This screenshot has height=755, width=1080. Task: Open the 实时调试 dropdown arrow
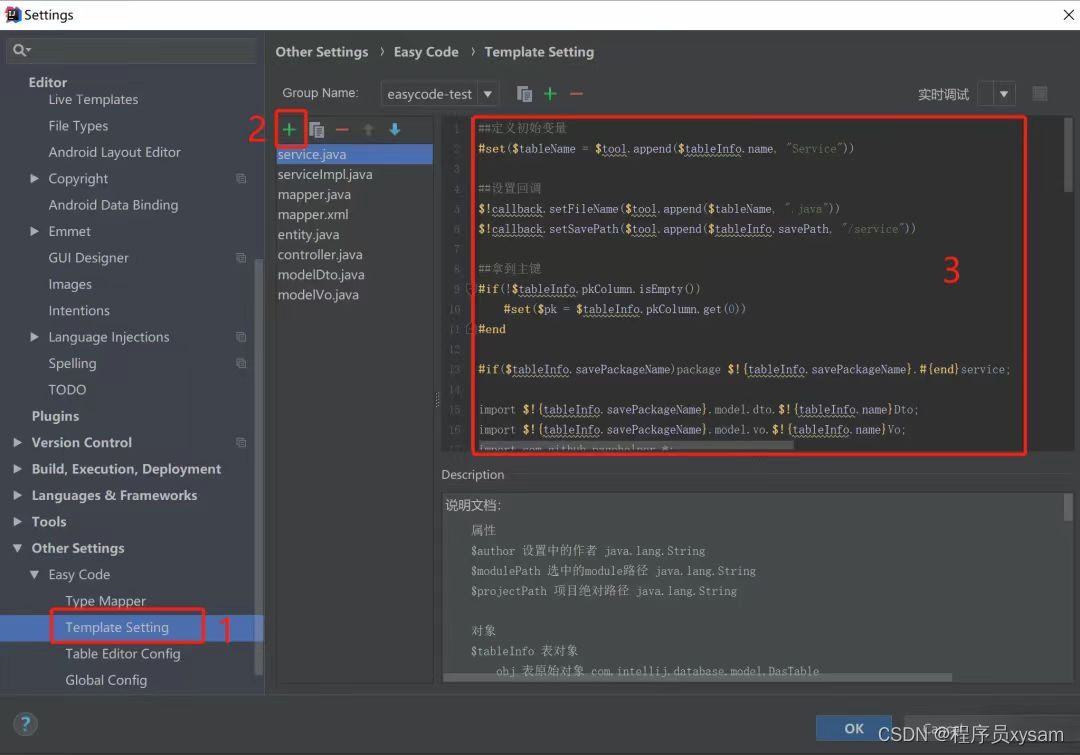click(x=1001, y=92)
